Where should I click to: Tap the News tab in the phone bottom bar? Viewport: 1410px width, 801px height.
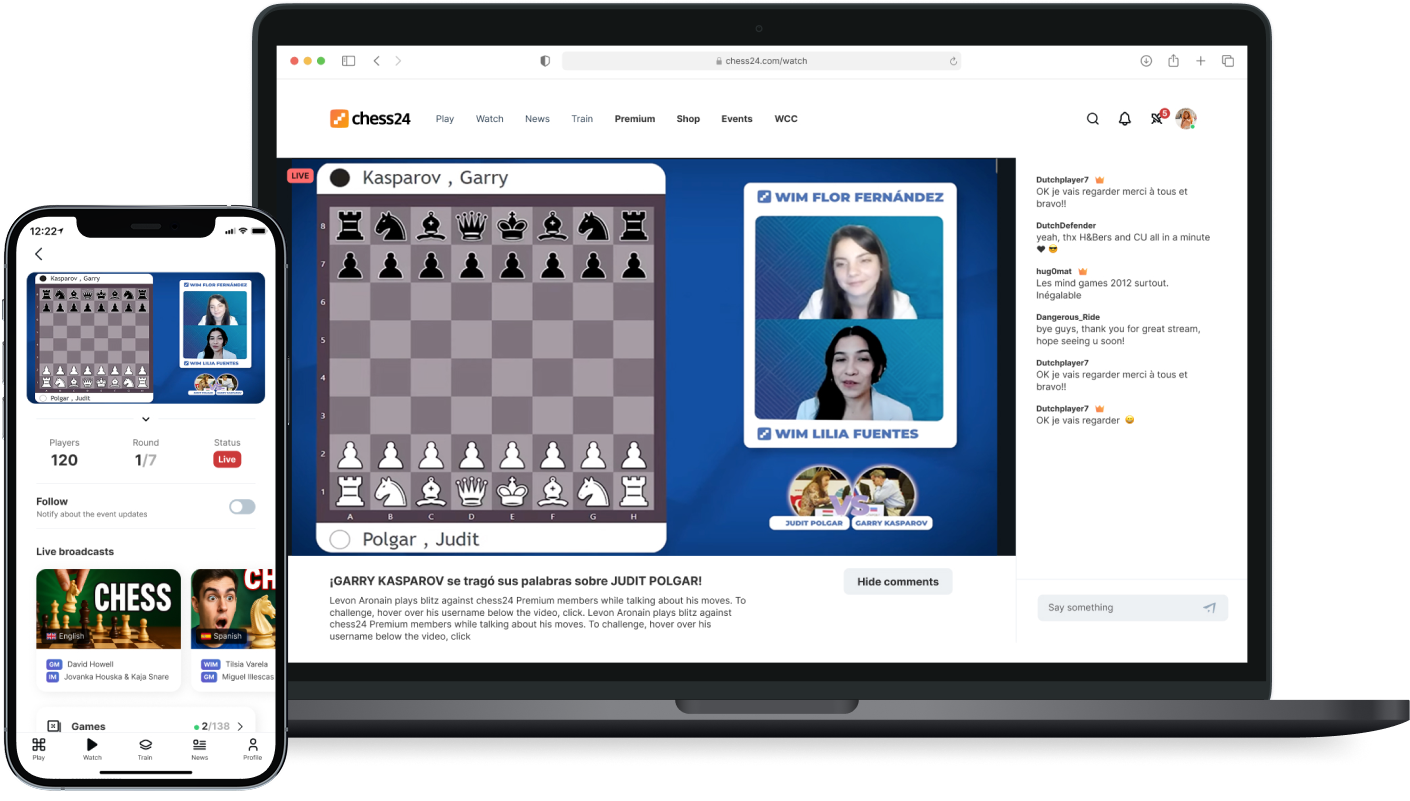click(199, 749)
